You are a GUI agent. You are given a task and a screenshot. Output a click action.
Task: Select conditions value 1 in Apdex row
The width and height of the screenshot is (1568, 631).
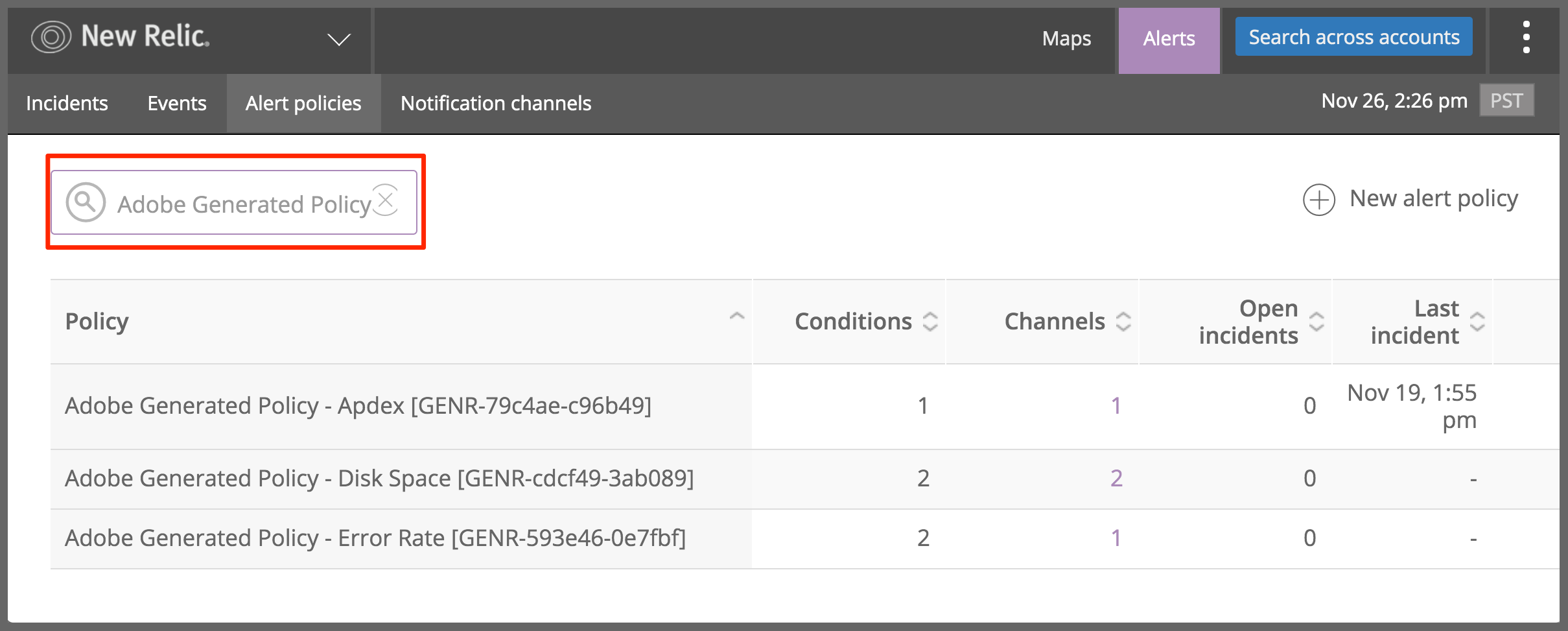click(x=923, y=406)
